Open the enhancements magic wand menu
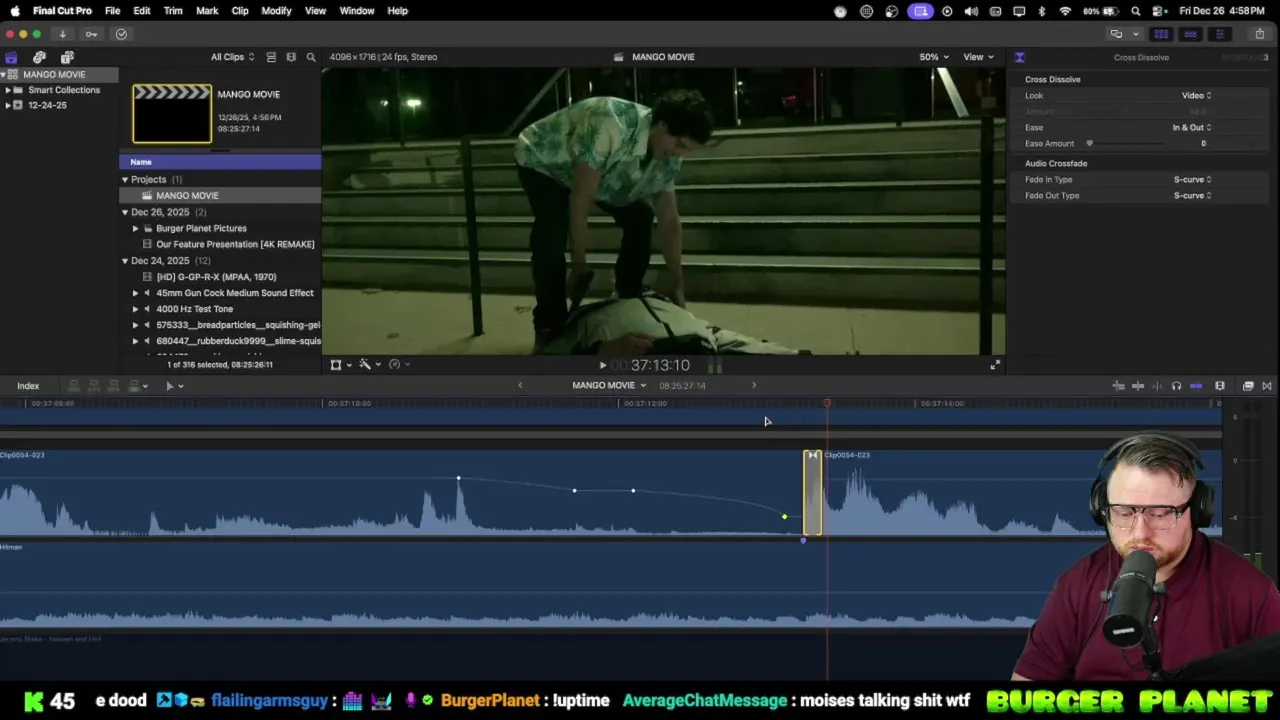Screen dimensions: 1280x720 [369, 365]
